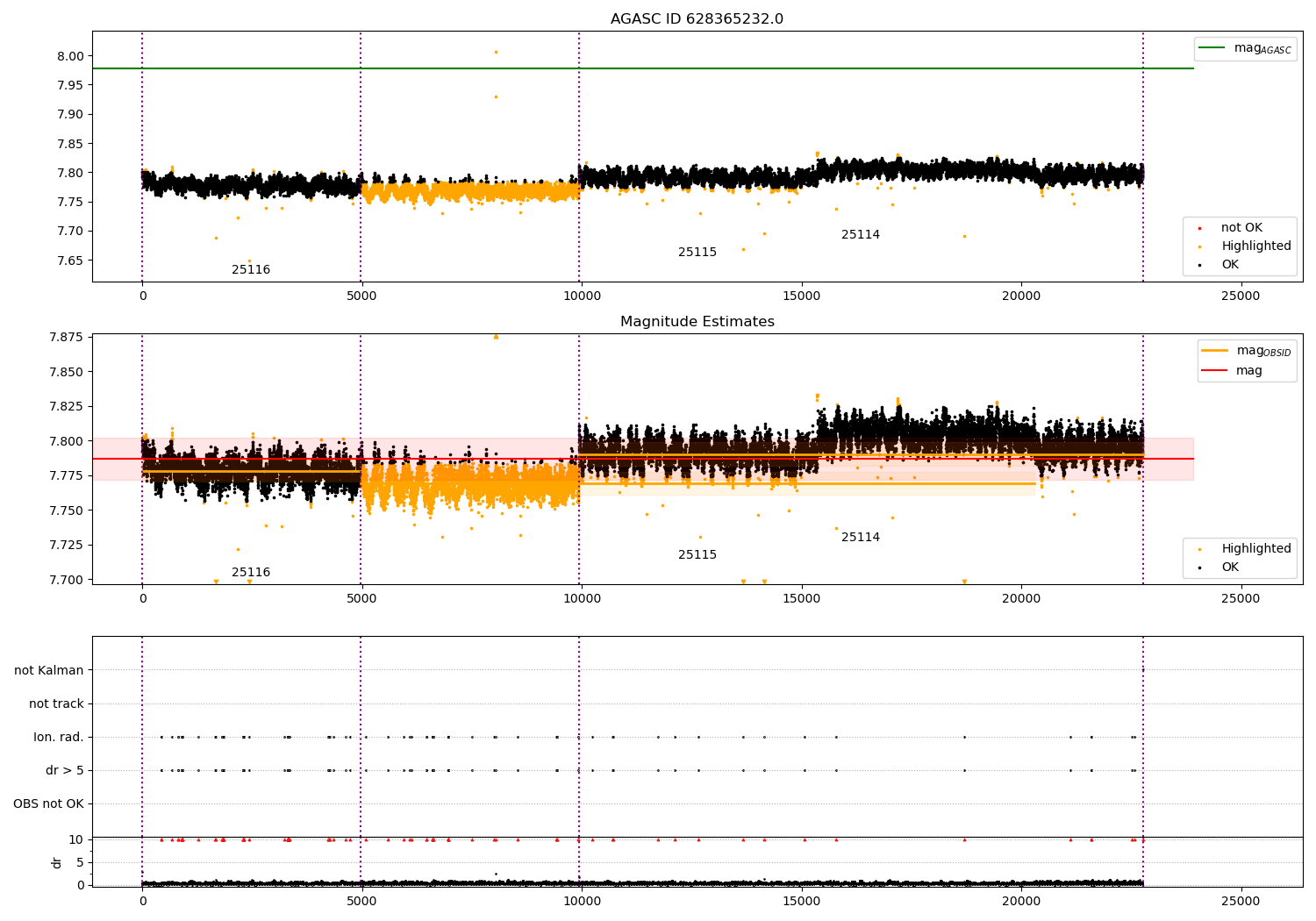This screenshot has height=921, width=1316.
Task: Click the '7.95' y-axis tick label
Action: [71, 85]
